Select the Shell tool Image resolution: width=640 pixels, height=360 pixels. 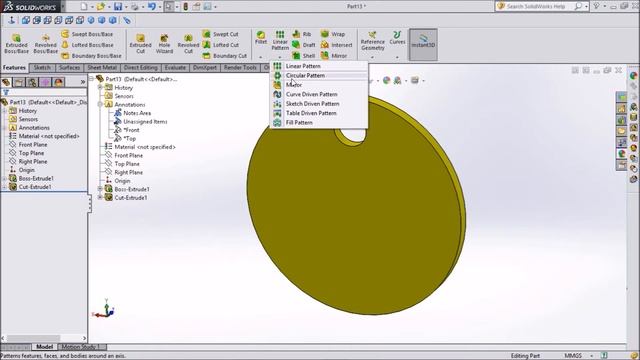tap(304, 56)
